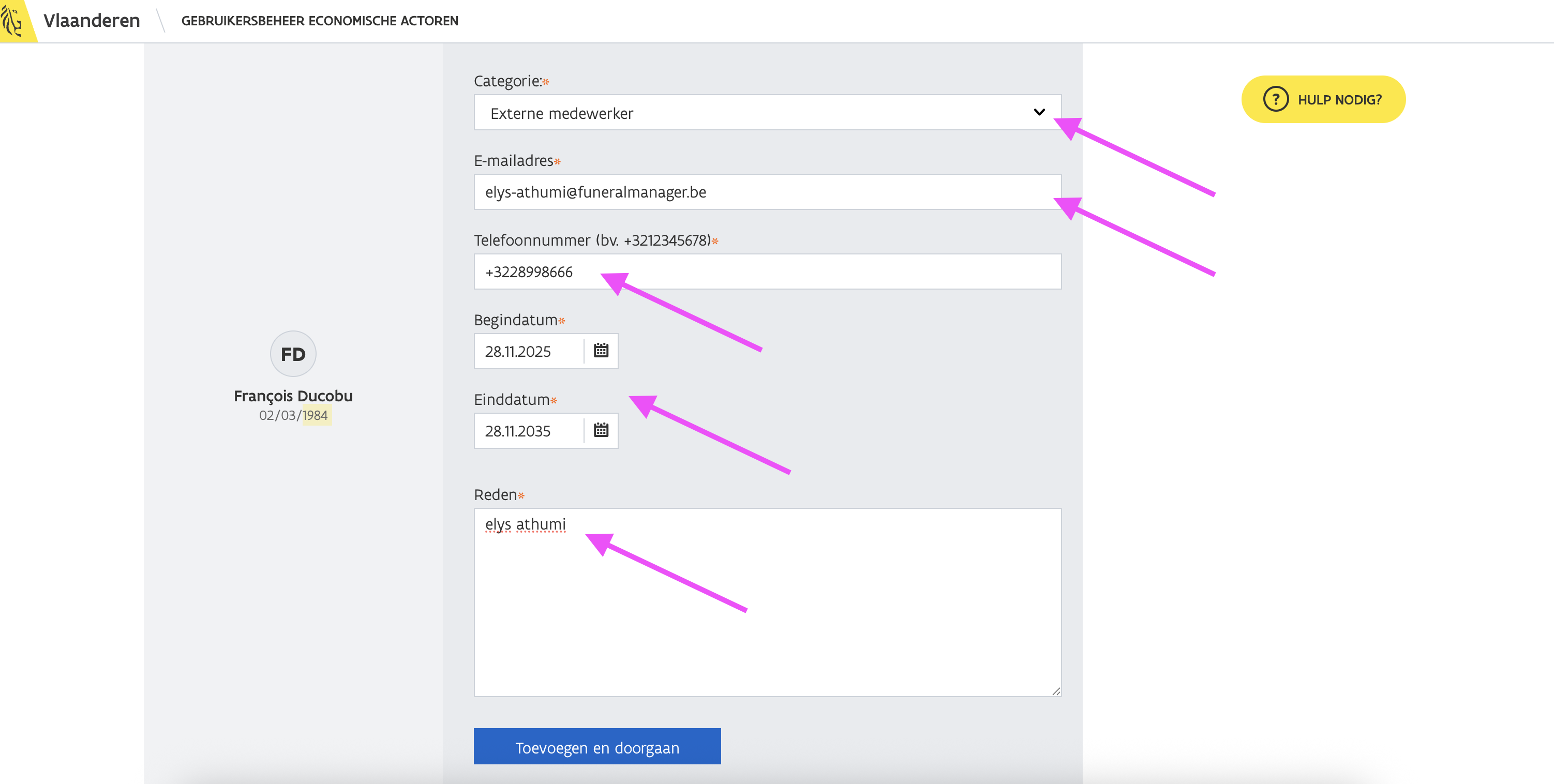The height and width of the screenshot is (784, 1554).
Task: Expand the Categorie dropdown chevron
Action: coord(1039,112)
